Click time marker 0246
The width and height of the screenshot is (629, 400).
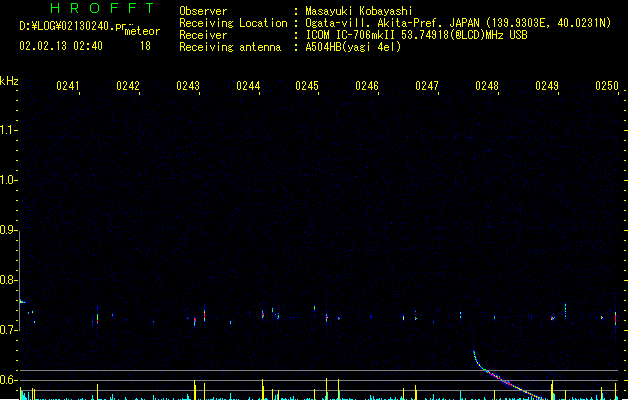coord(367,86)
